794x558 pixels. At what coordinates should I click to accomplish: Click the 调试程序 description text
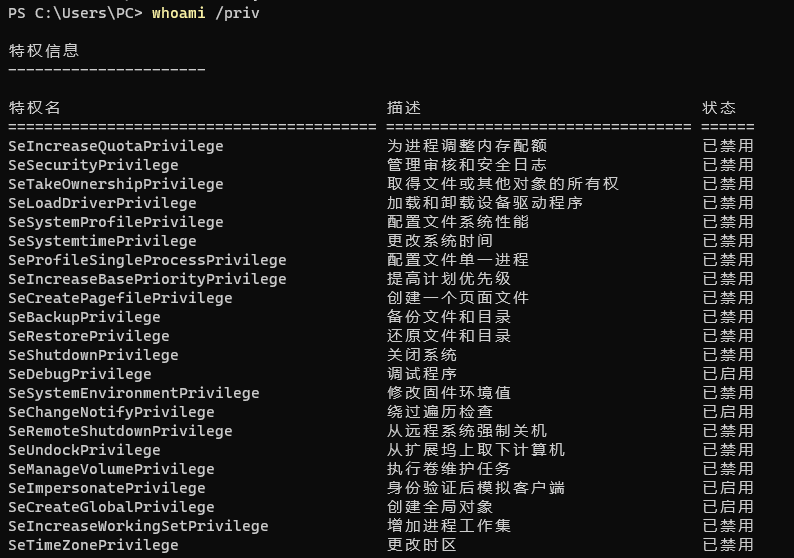coord(422,374)
